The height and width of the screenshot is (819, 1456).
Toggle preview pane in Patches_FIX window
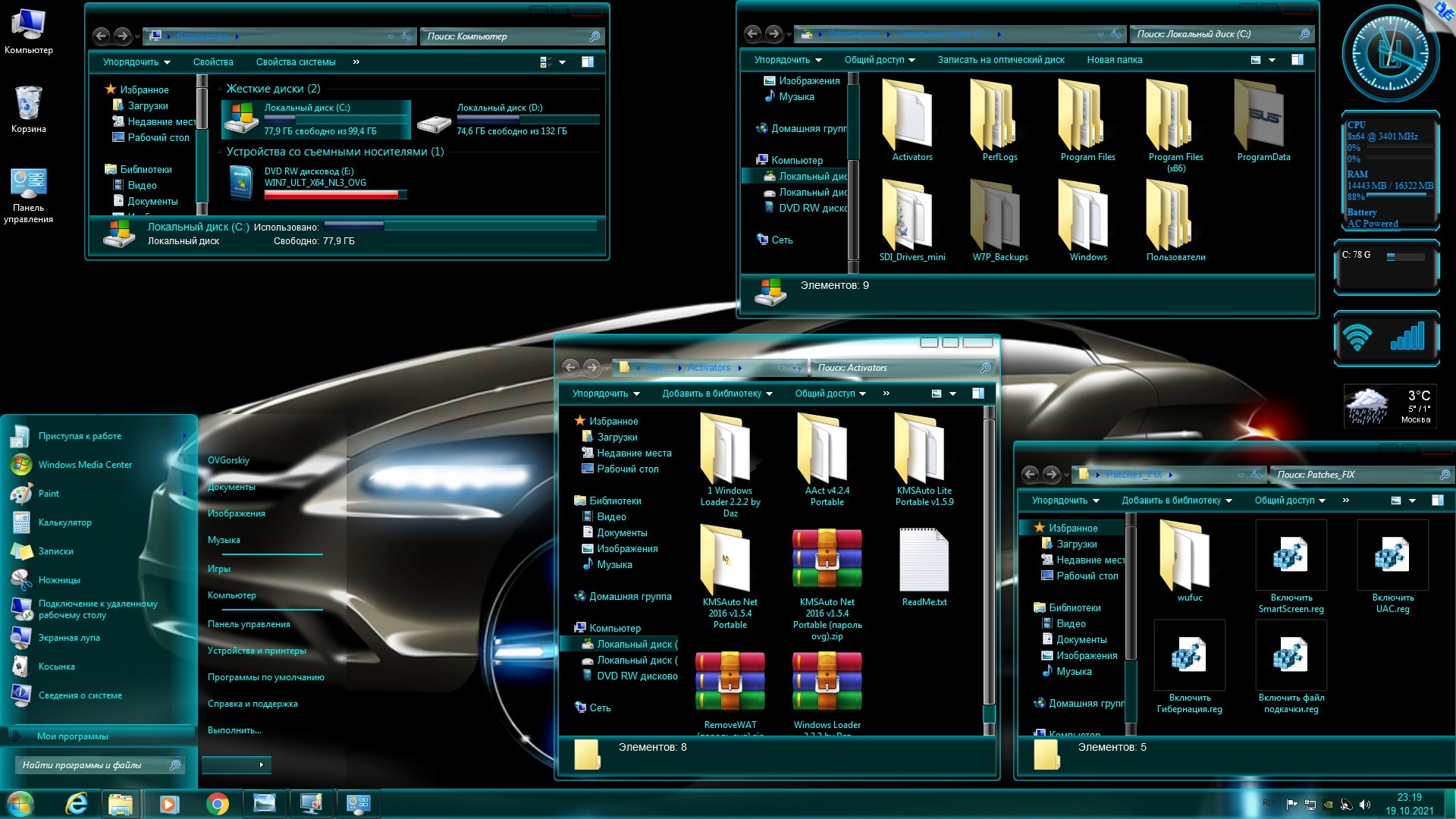click(x=1437, y=500)
